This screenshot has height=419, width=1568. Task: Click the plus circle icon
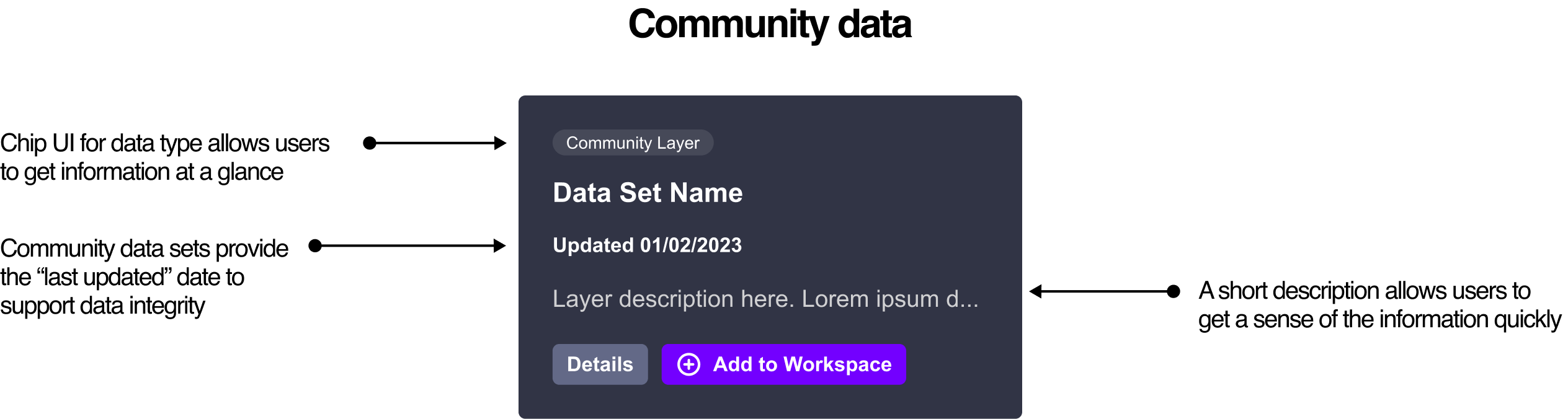pyautogui.click(x=688, y=364)
